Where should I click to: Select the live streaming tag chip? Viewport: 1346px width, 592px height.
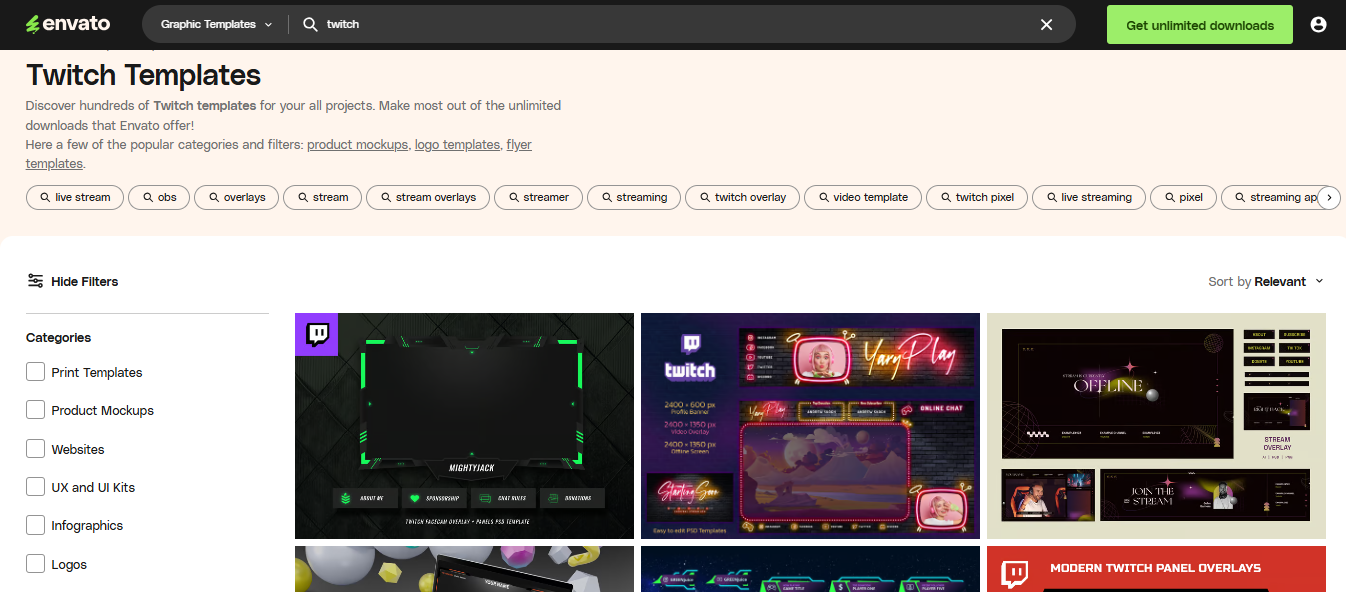pos(1089,197)
